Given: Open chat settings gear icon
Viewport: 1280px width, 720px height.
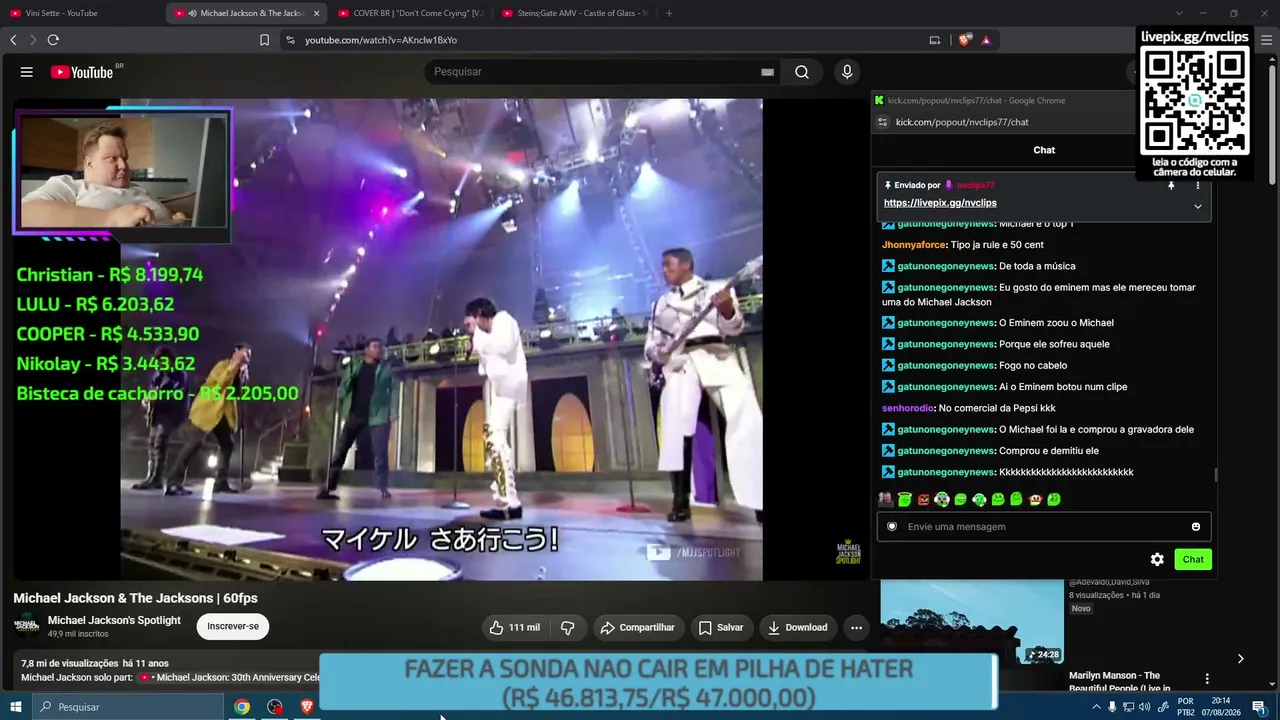Looking at the screenshot, I should coord(1157,560).
